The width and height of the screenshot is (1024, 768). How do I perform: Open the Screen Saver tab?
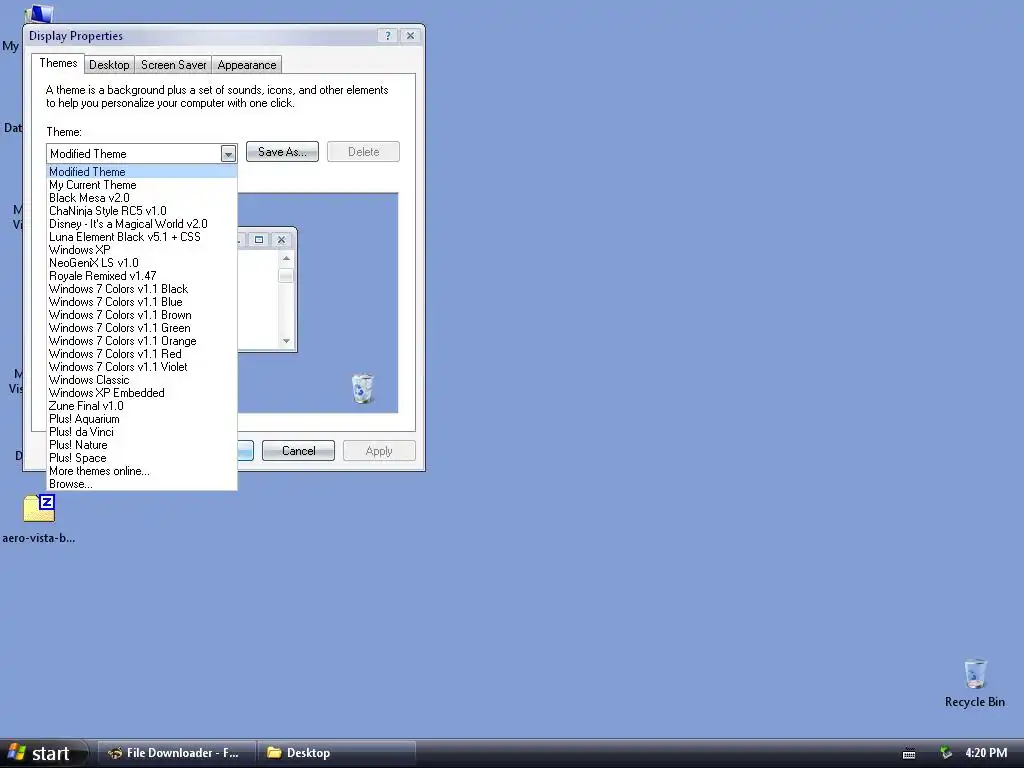pyautogui.click(x=174, y=65)
